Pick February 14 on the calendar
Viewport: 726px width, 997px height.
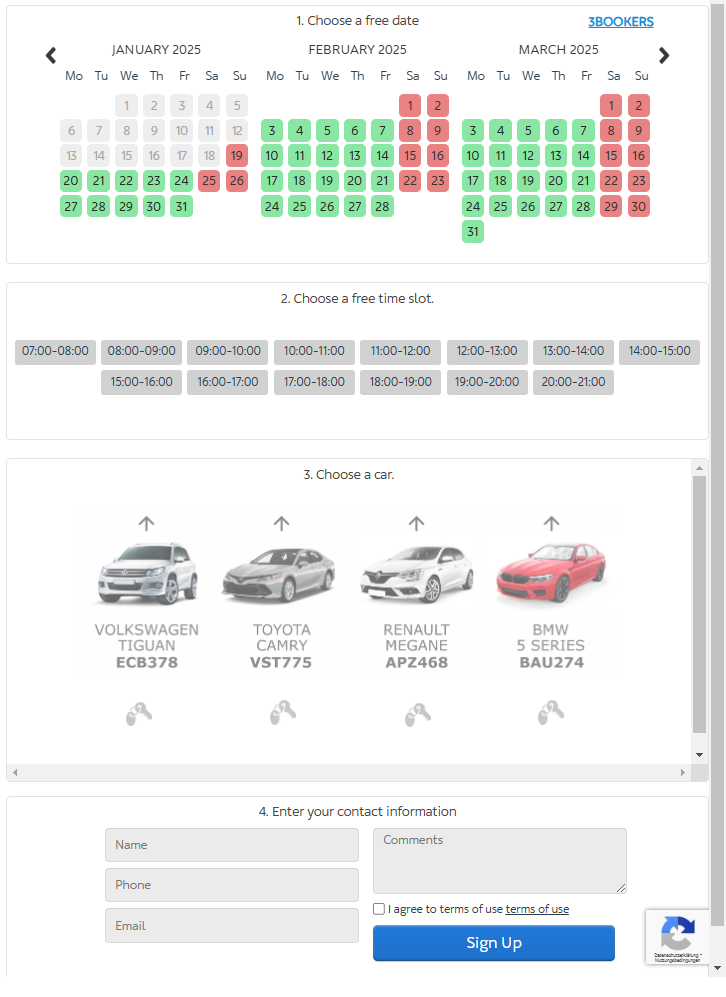382,156
